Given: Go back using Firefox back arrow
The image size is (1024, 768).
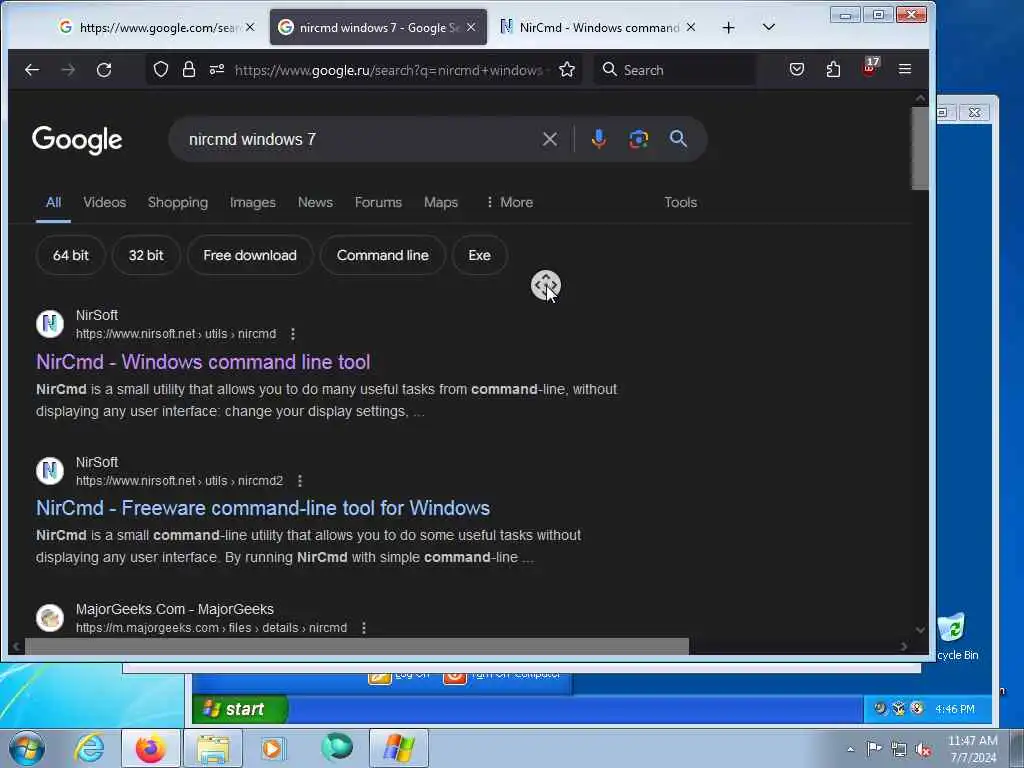Looking at the screenshot, I should pyautogui.click(x=31, y=70).
